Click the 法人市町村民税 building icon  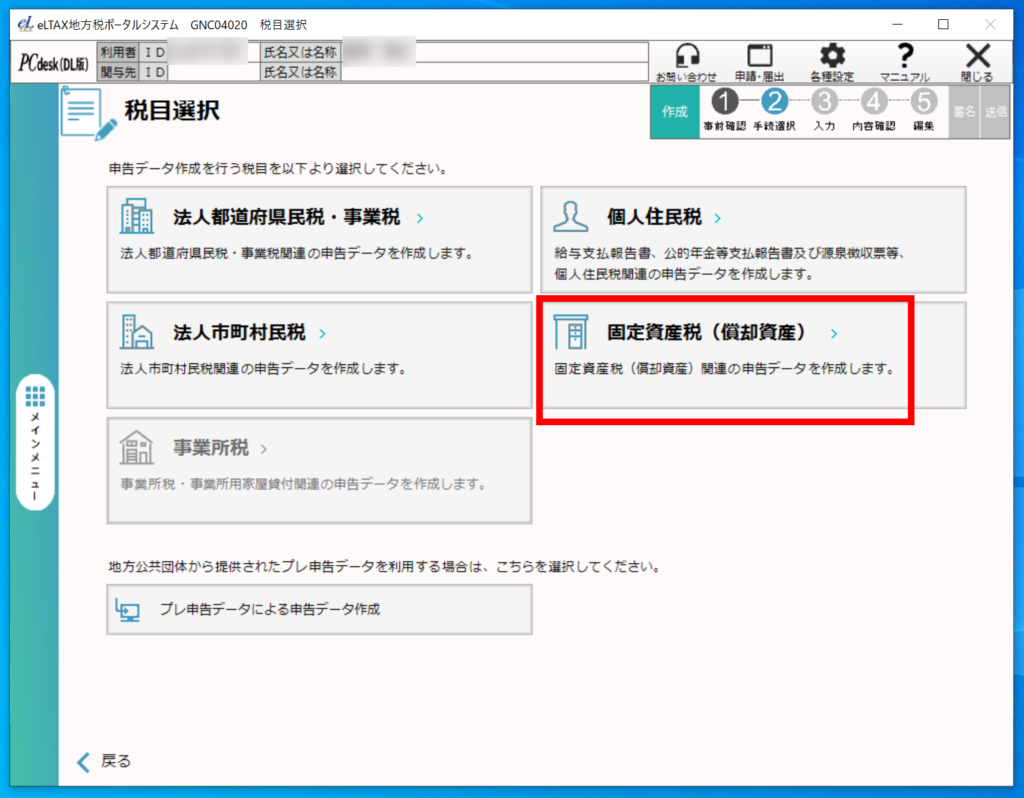137,332
